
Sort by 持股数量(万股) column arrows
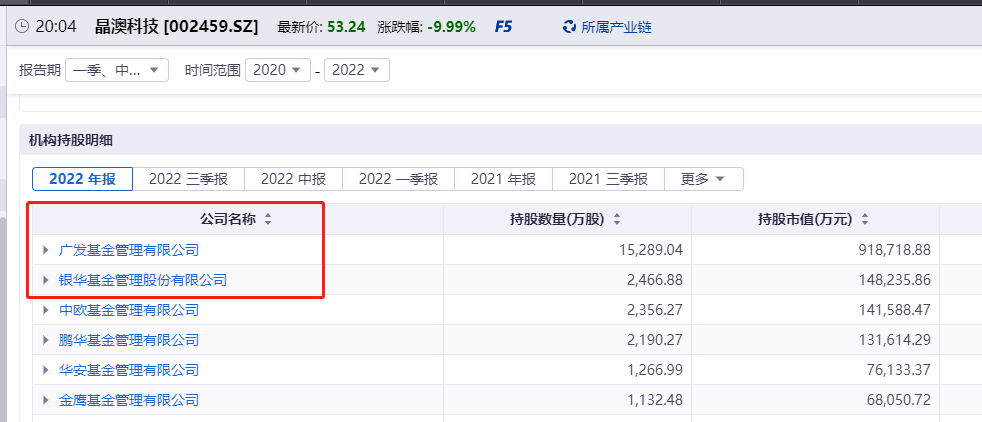coord(617,220)
